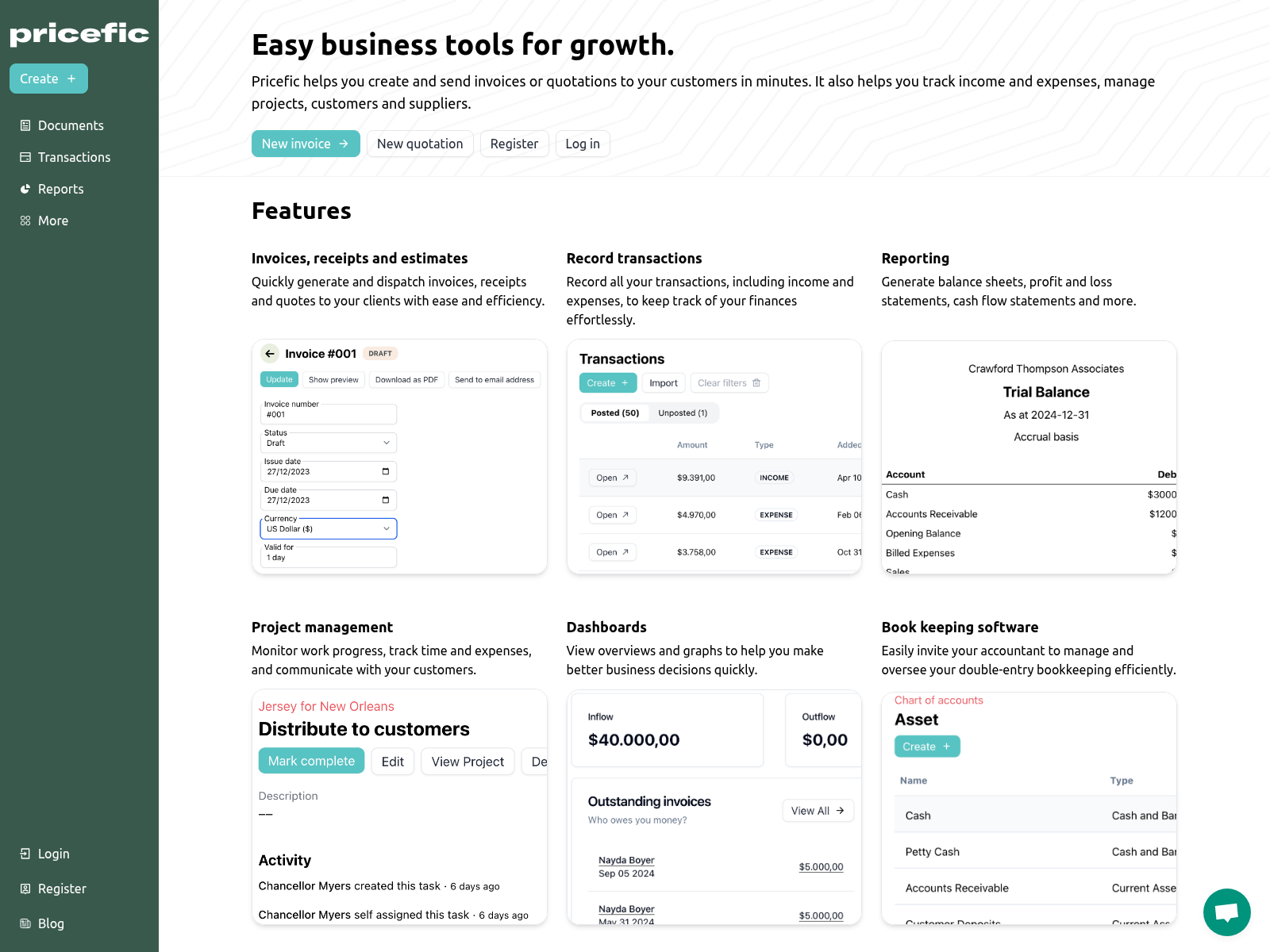
Task: Open Documents from the sidebar
Action: pos(70,125)
